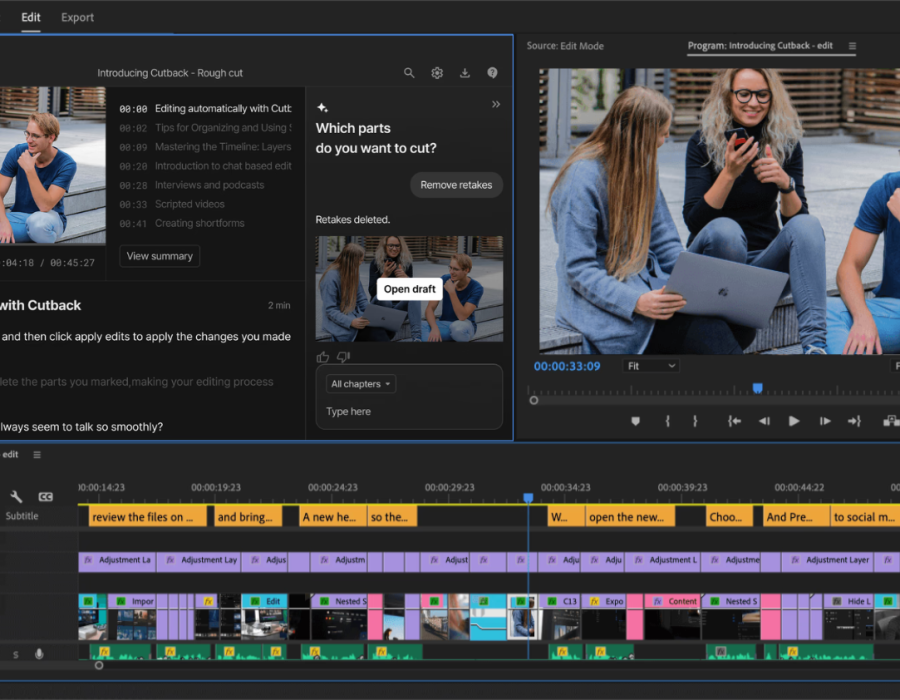
Task: Toggle the CC captions track button
Action: point(45,497)
